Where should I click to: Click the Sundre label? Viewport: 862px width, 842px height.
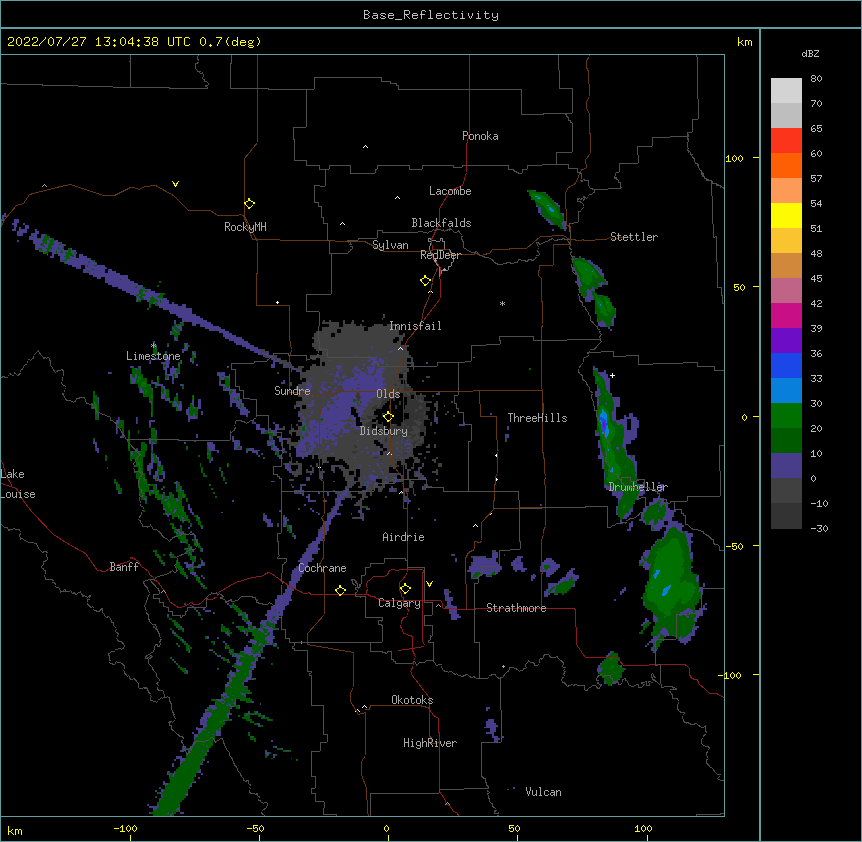click(x=292, y=391)
